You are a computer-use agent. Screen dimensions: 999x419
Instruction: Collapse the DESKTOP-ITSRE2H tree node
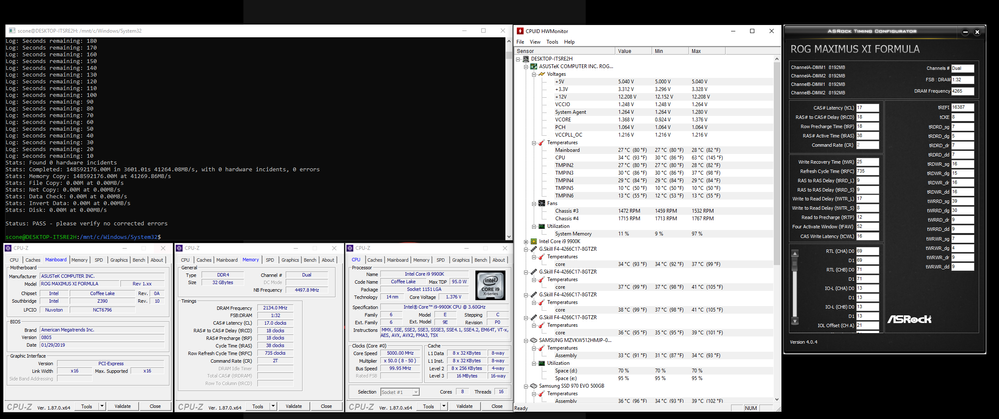coord(519,59)
